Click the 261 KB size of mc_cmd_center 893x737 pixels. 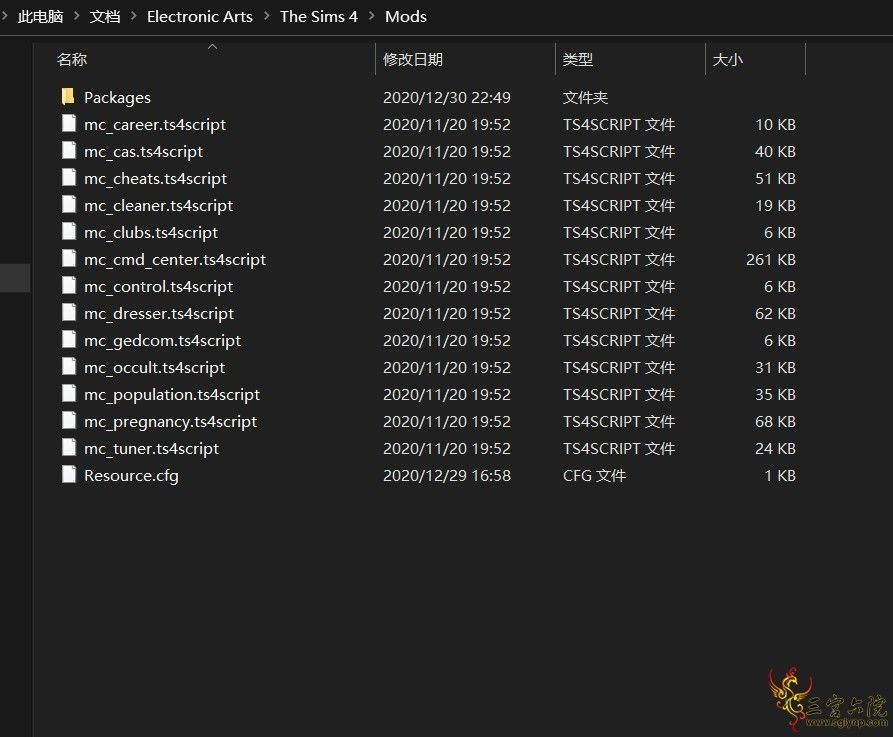pos(771,259)
